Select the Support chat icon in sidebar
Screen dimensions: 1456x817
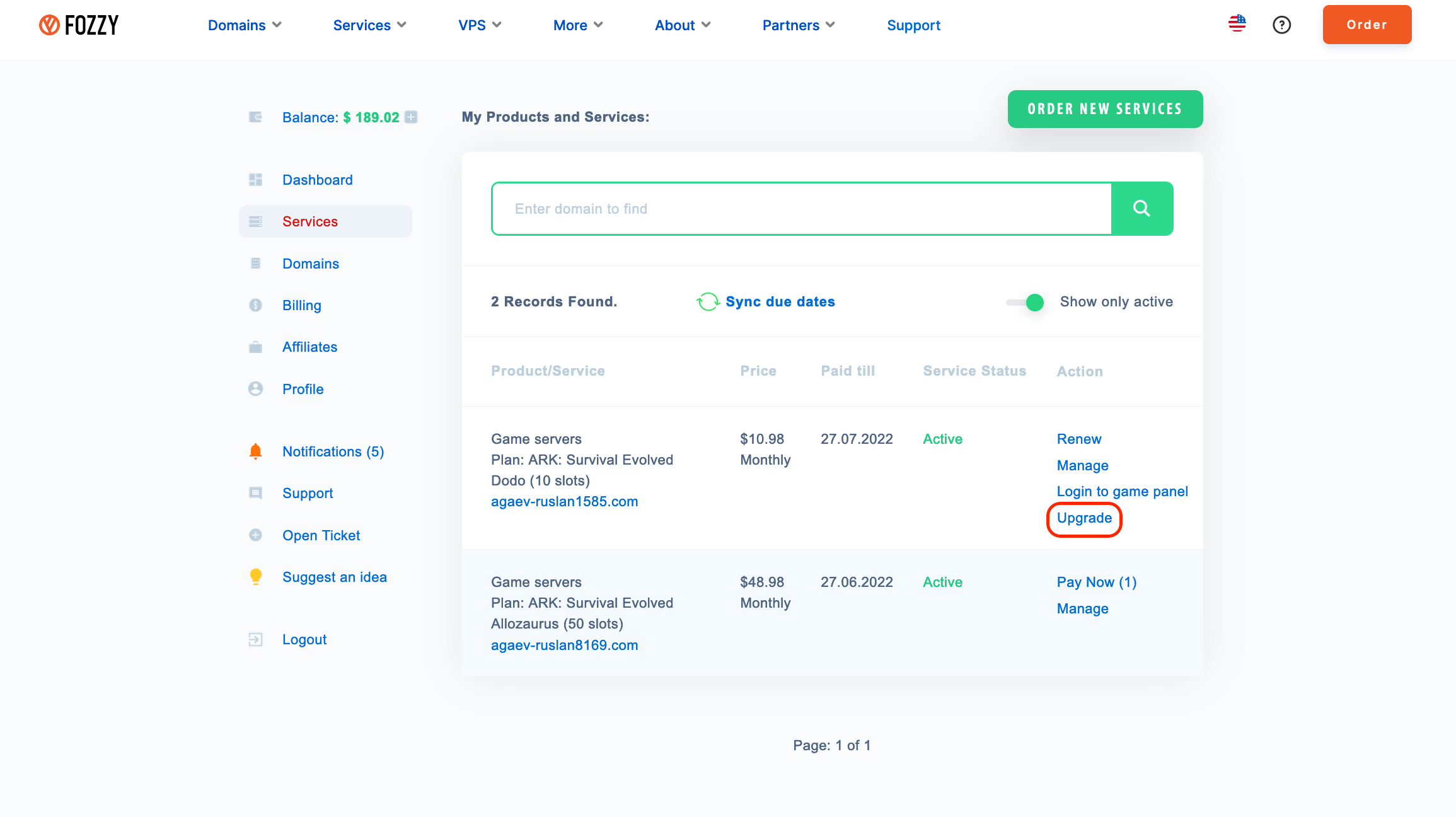(x=255, y=493)
